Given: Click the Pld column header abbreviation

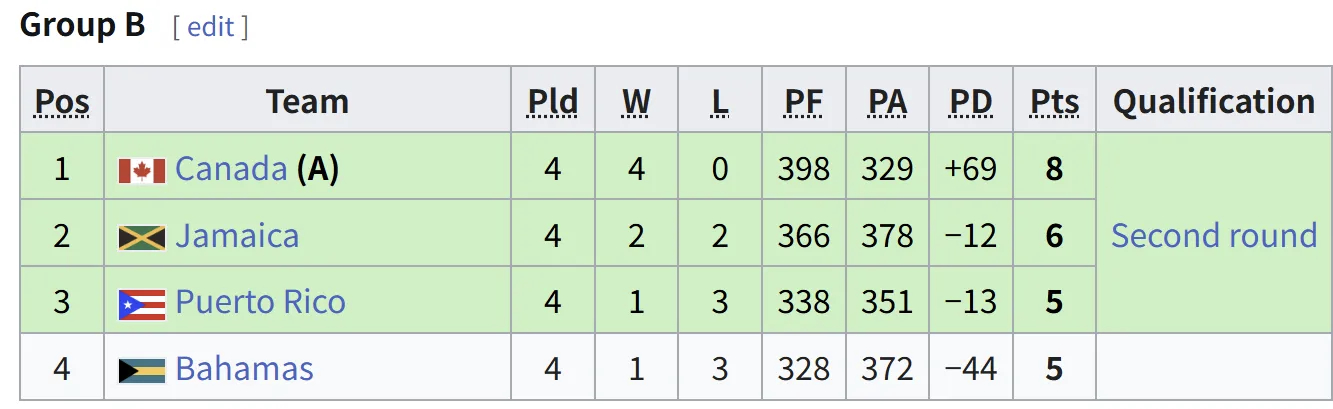Looking at the screenshot, I should (553, 101).
